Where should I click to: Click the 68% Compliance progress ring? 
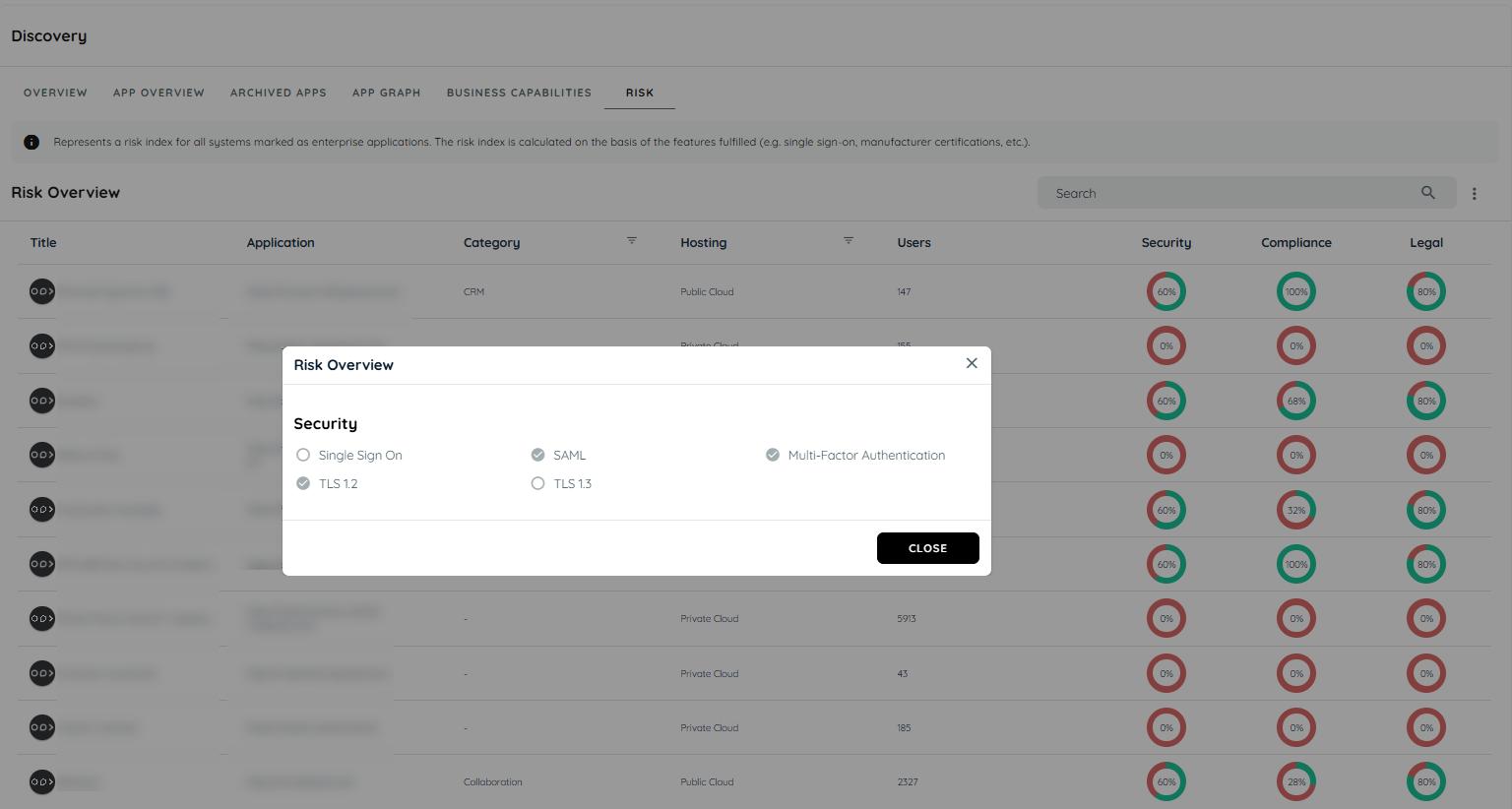[1296, 401]
